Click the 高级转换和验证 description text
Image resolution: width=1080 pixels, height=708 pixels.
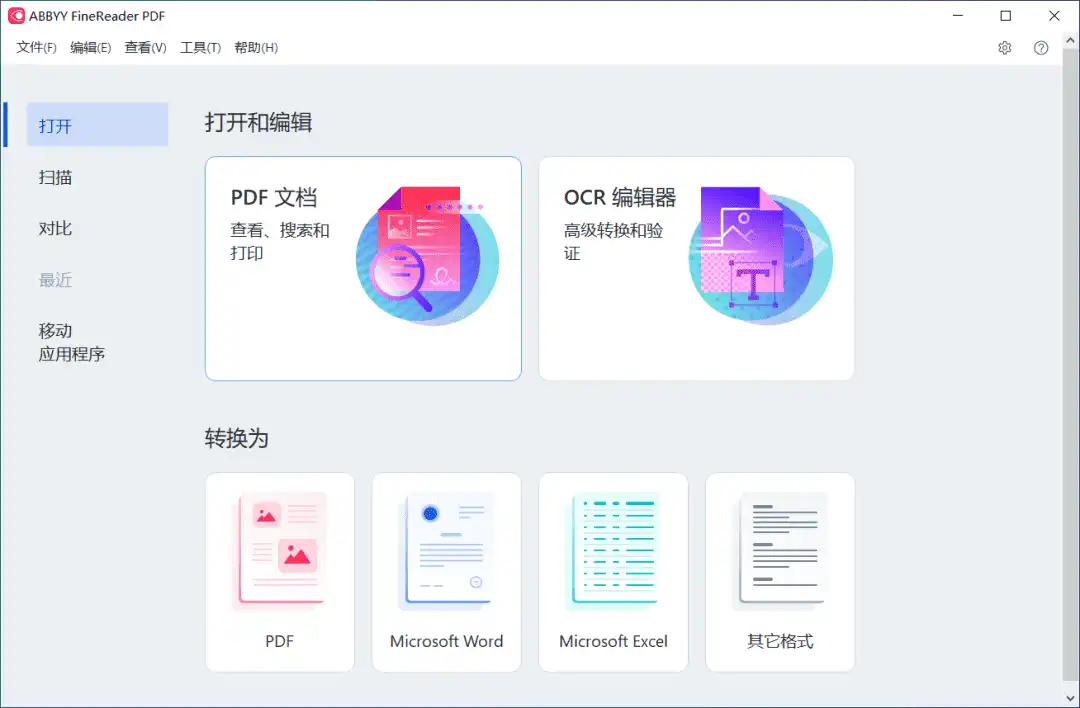pyautogui.click(x=613, y=242)
